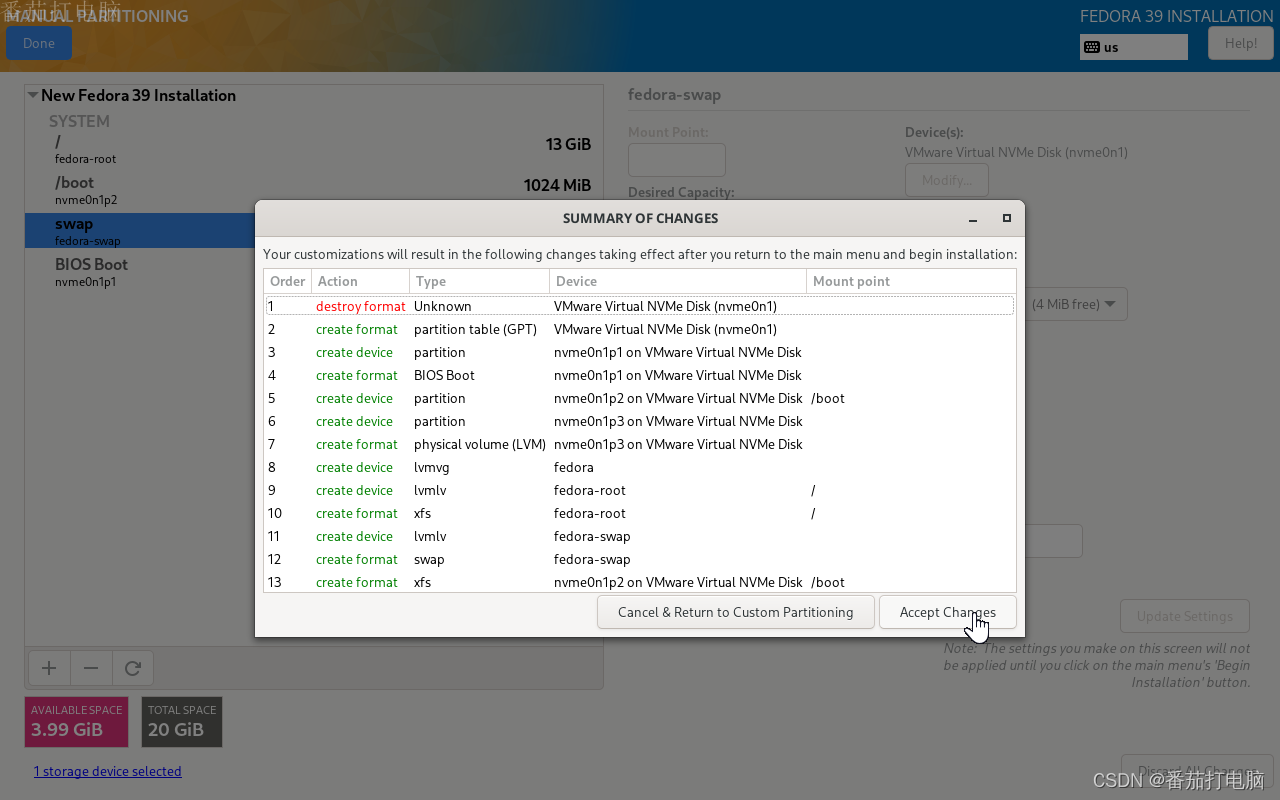
Task: Select the / fedora-root partition entry
Action: click(x=314, y=149)
